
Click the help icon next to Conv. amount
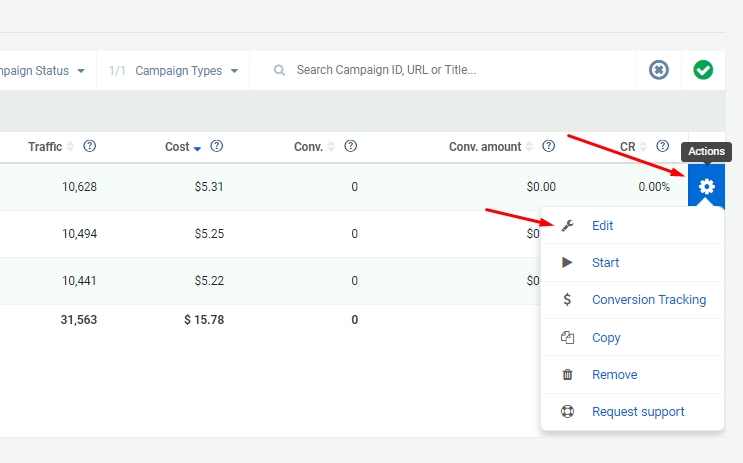click(x=549, y=146)
